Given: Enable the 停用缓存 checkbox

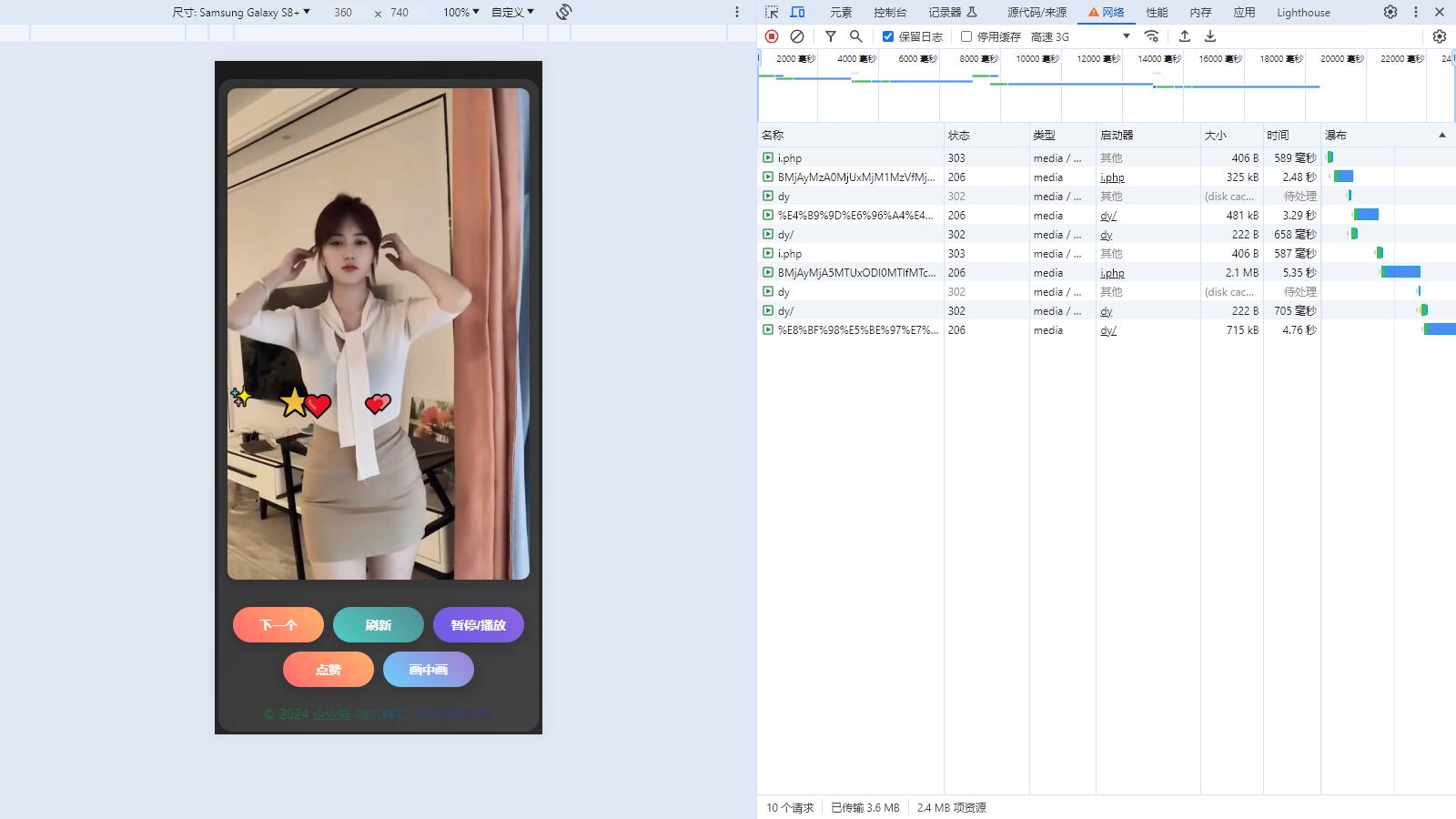Looking at the screenshot, I should point(966,36).
